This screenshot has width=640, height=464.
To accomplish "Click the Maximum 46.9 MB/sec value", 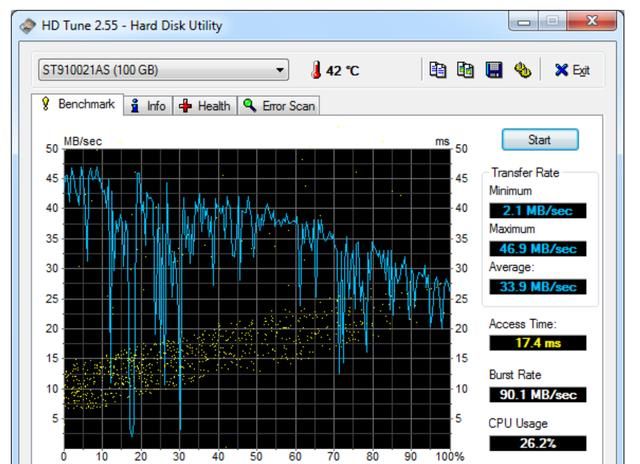I will [x=537, y=249].
